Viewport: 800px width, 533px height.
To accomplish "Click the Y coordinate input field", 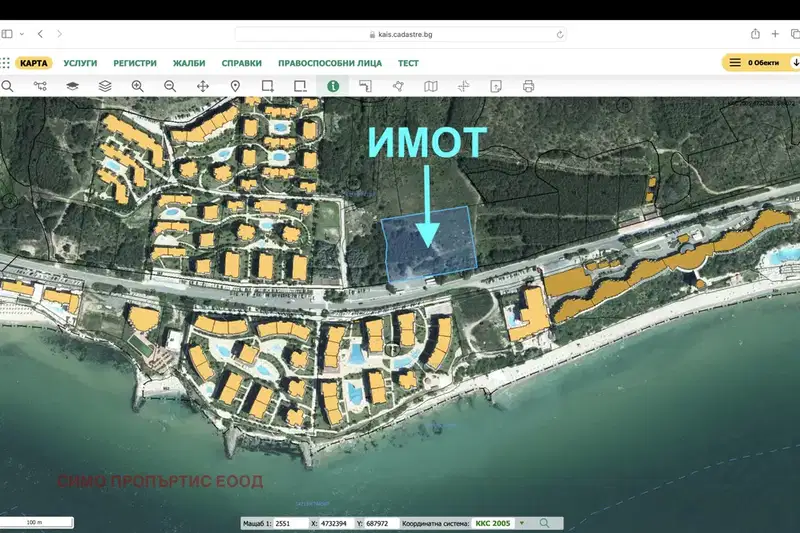I will [382, 523].
